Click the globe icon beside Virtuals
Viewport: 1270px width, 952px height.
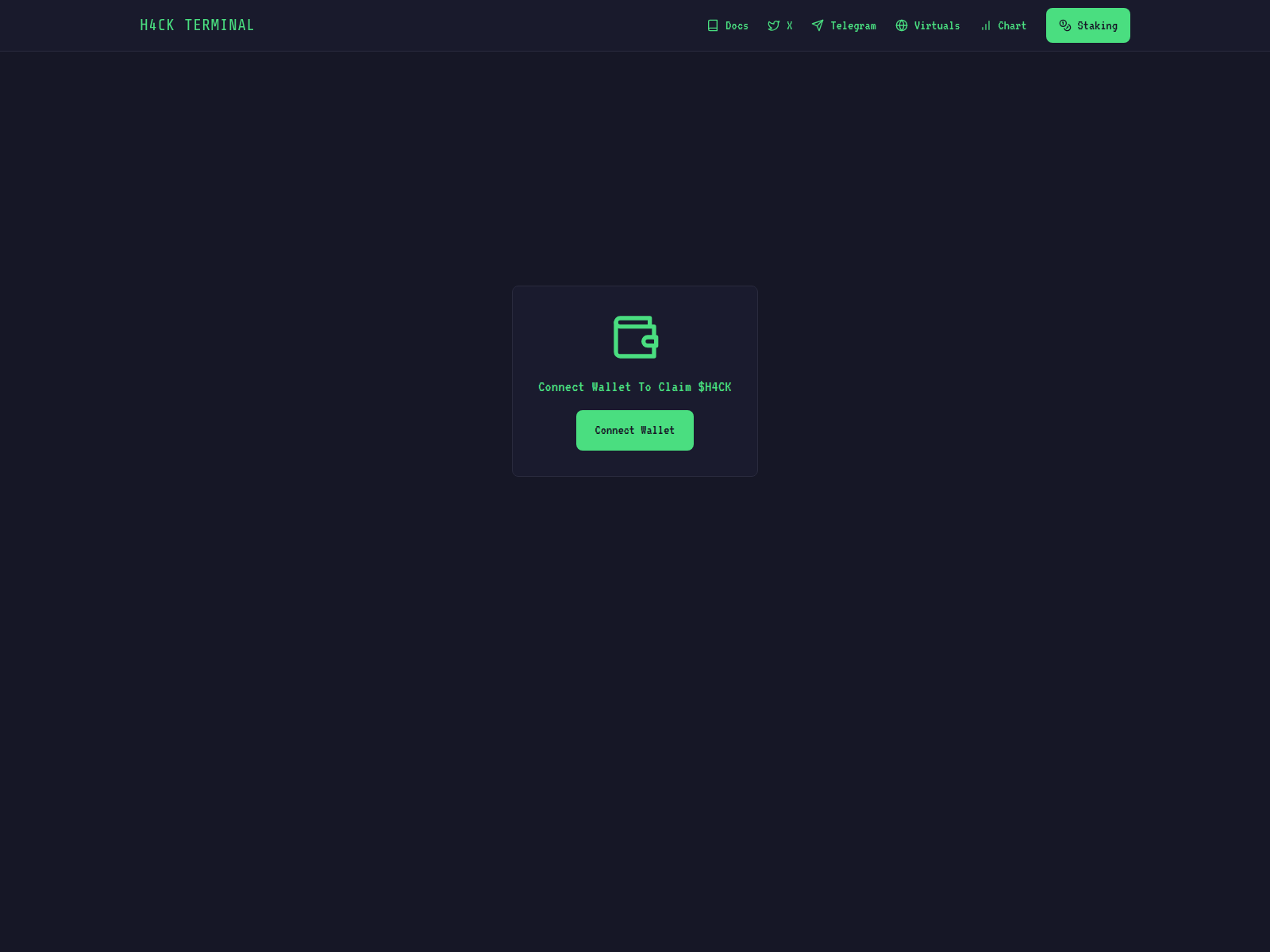coord(901,25)
